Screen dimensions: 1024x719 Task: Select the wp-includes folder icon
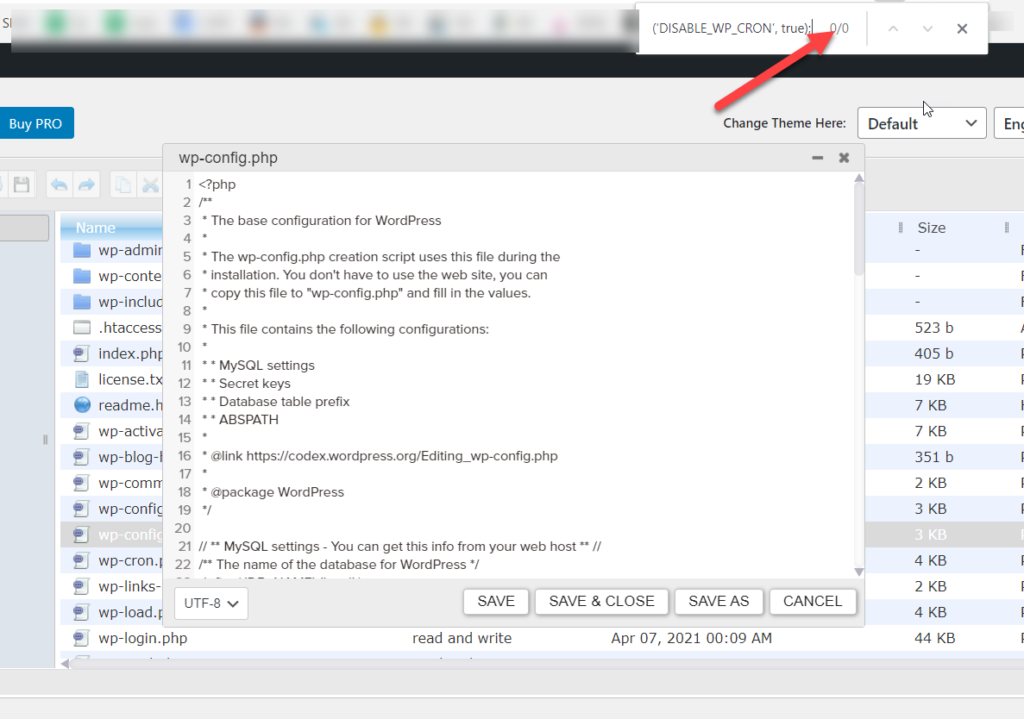(82, 302)
